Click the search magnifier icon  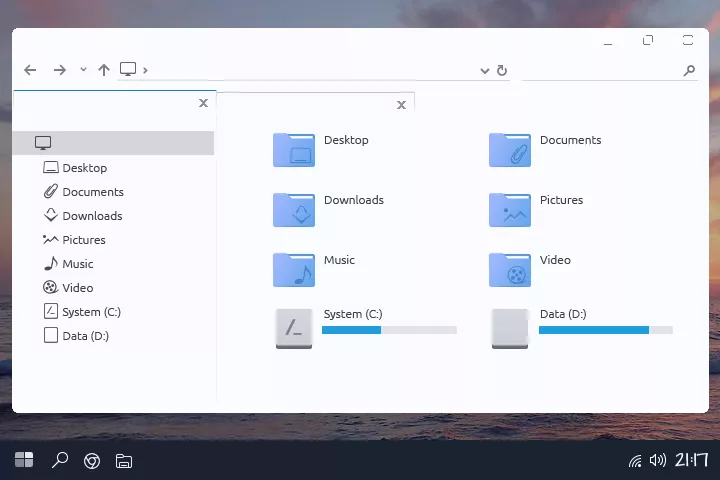tap(689, 70)
